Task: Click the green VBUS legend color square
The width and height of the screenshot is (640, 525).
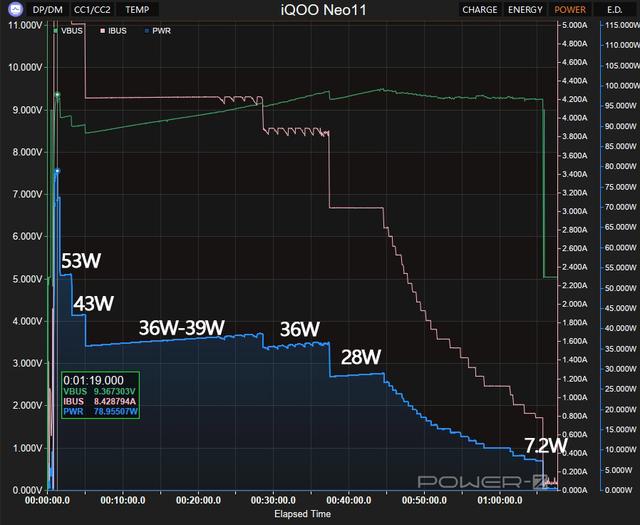Action: click(x=56, y=31)
